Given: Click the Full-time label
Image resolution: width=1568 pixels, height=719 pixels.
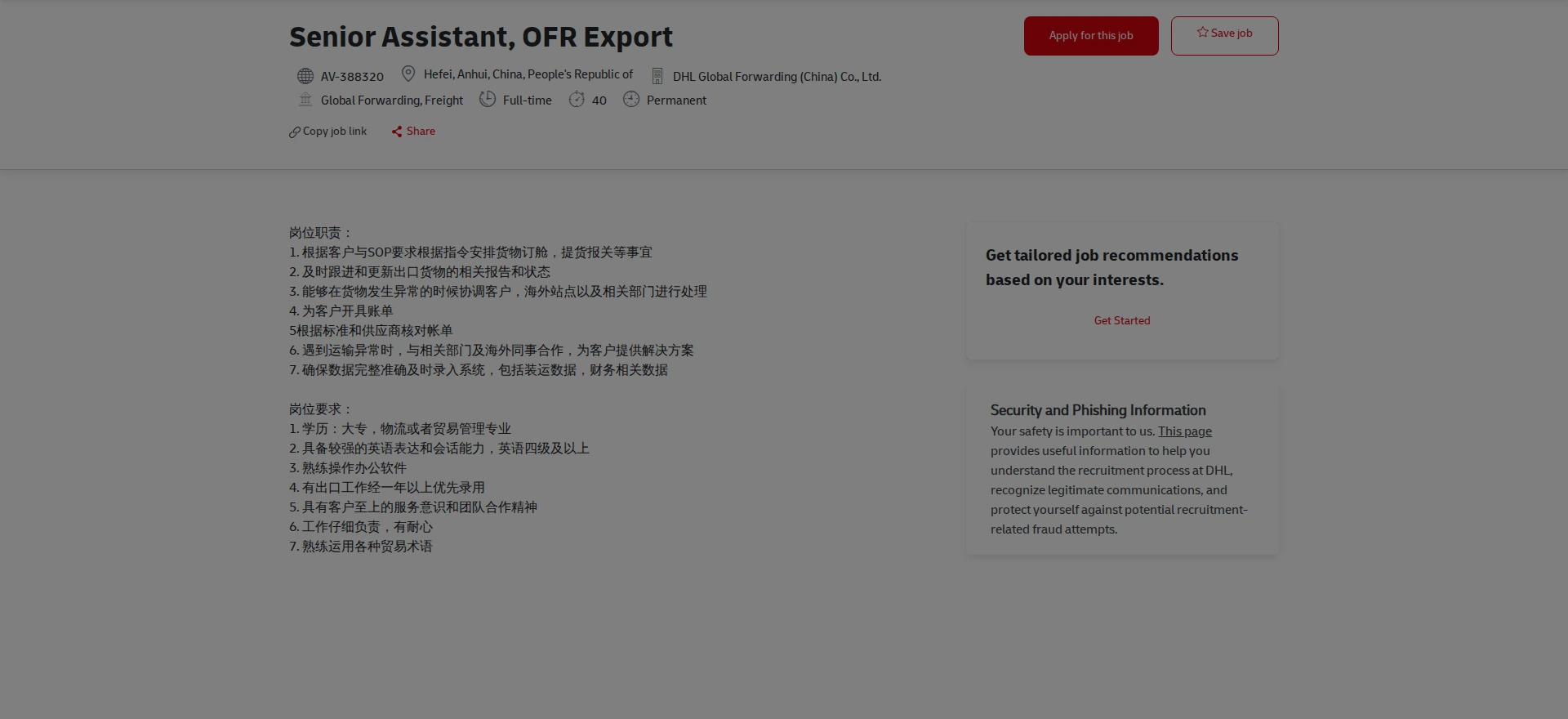Looking at the screenshot, I should click(x=528, y=100).
